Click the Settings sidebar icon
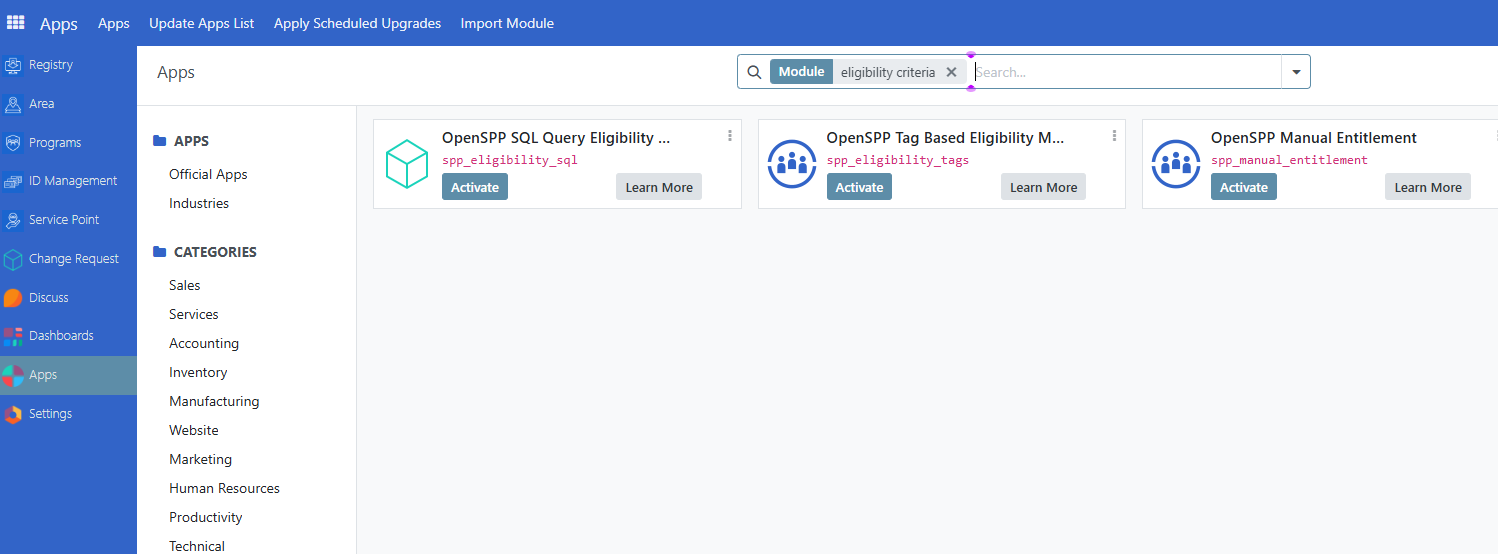This screenshot has height=554, width=1498. pos(13,414)
